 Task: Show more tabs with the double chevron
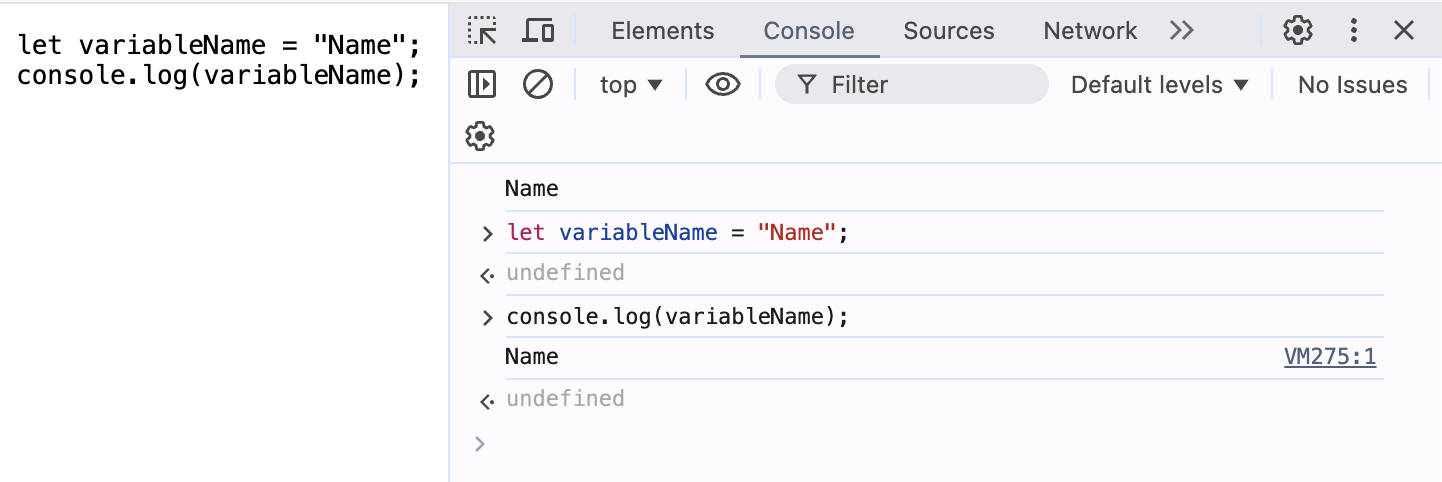pyautogui.click(x=1181, y=31)
